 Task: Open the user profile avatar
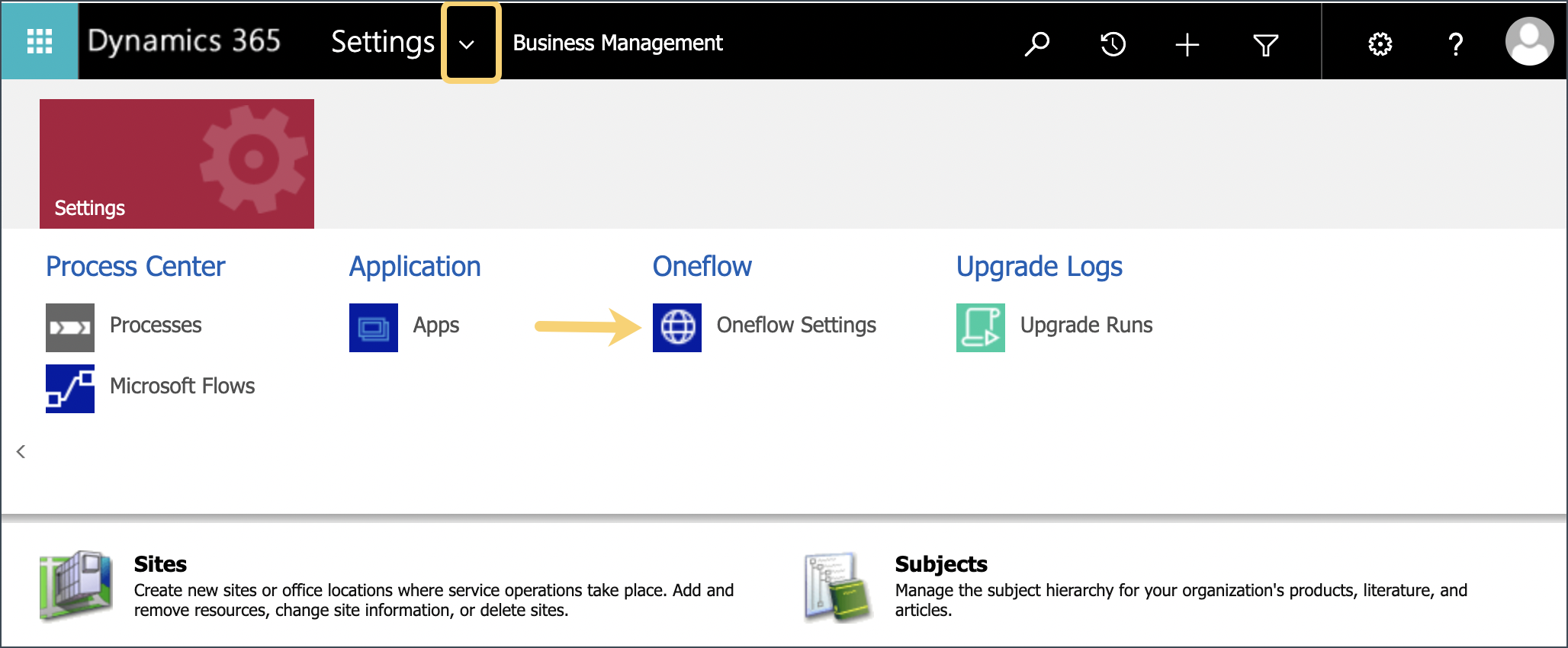(1529, 41)
